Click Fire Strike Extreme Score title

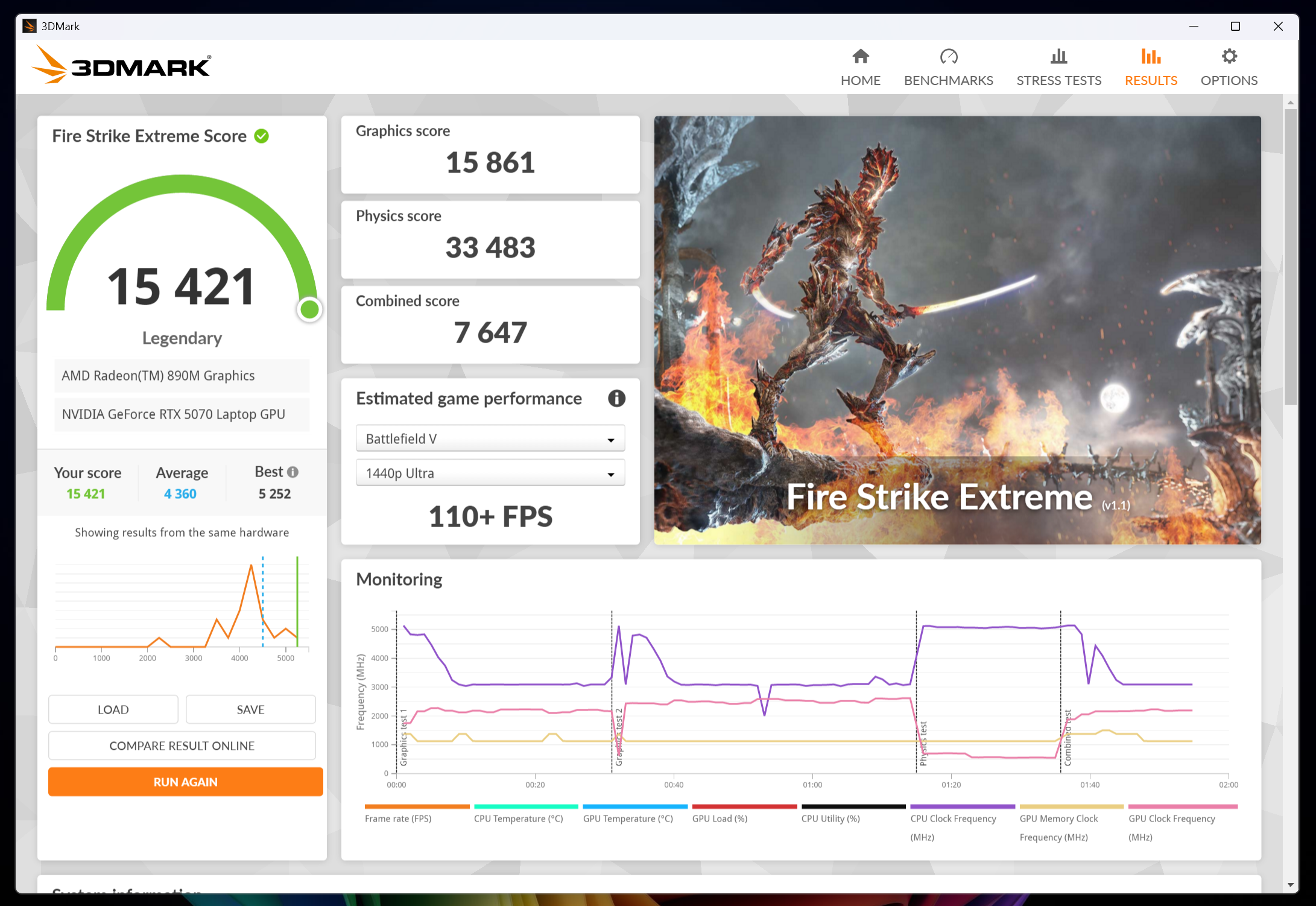click(150, 136)
